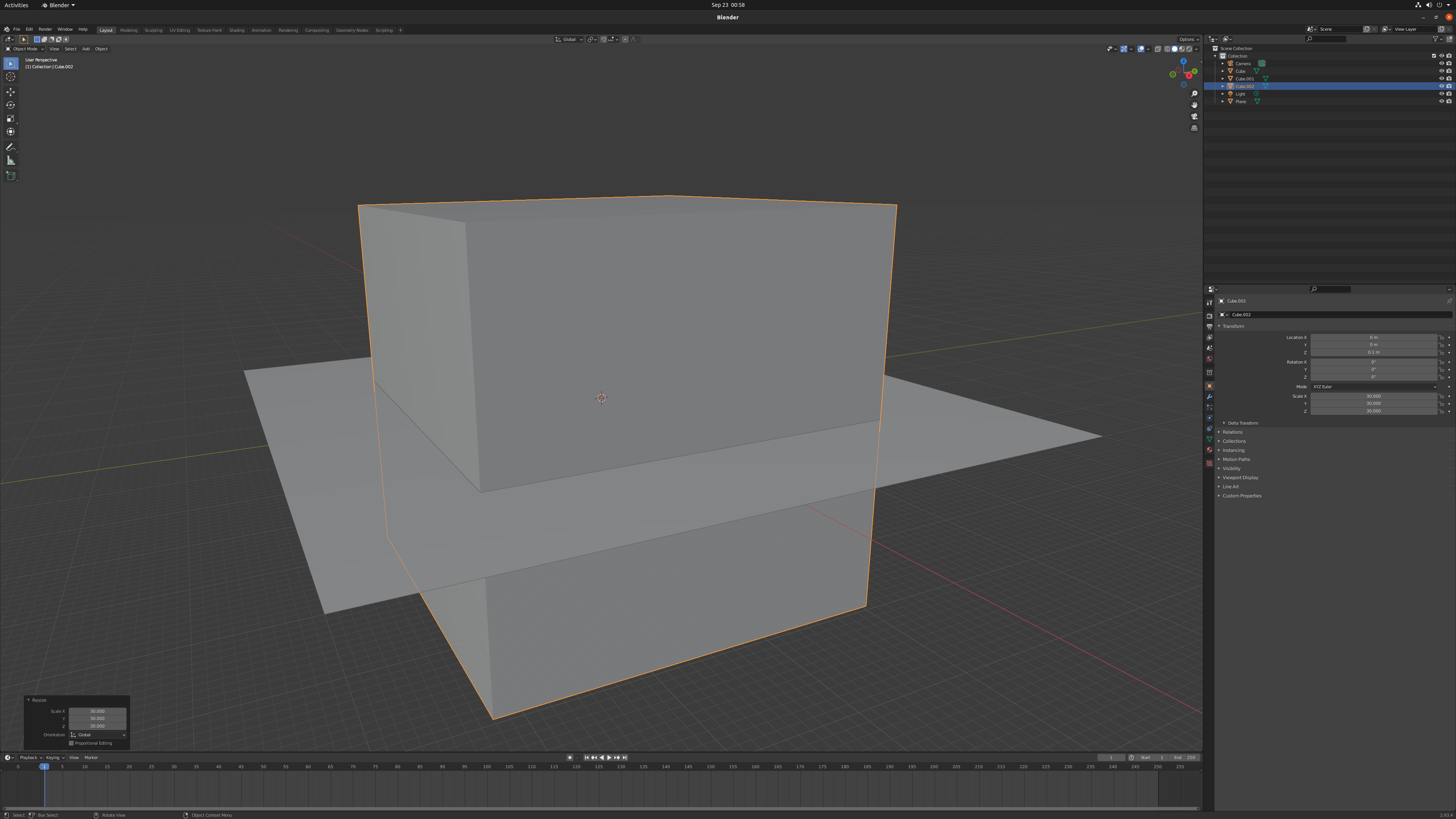Viewport: 1456px width, 819px height.
Task: Click the current frame marker at 1
Action: [x=44, y=766]
